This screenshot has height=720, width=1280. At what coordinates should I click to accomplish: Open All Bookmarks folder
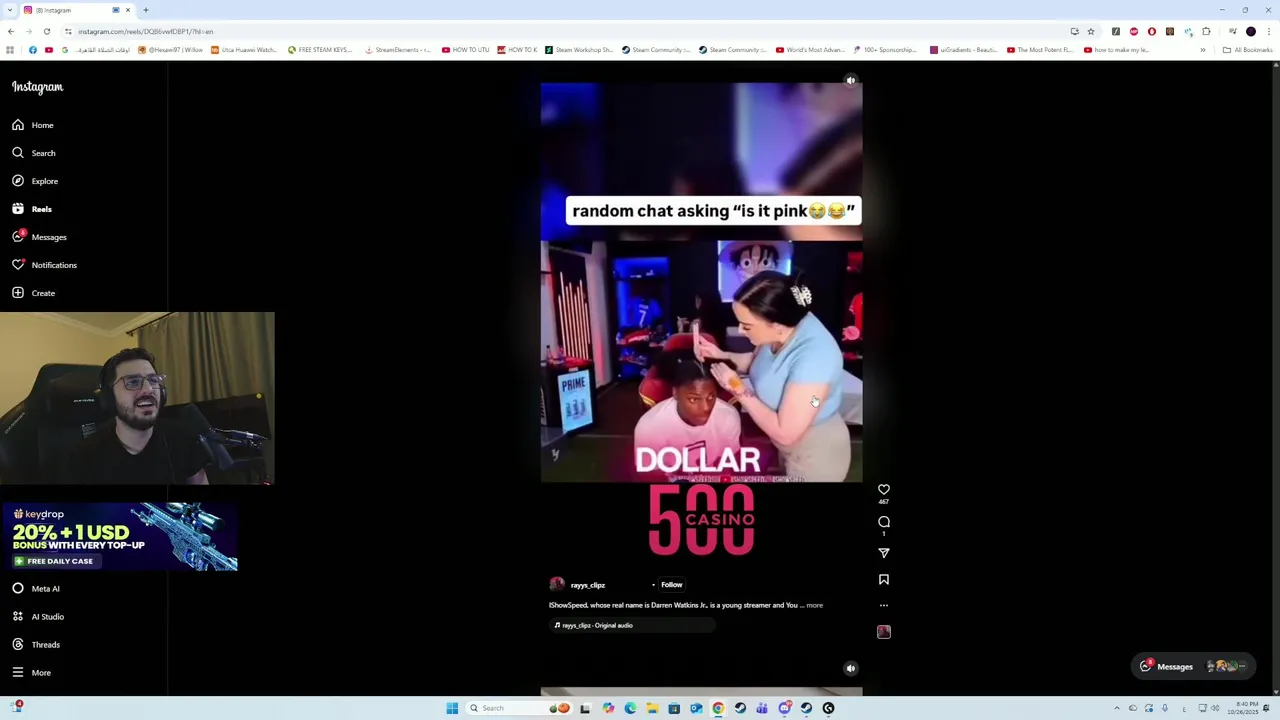click(1247, 50)
